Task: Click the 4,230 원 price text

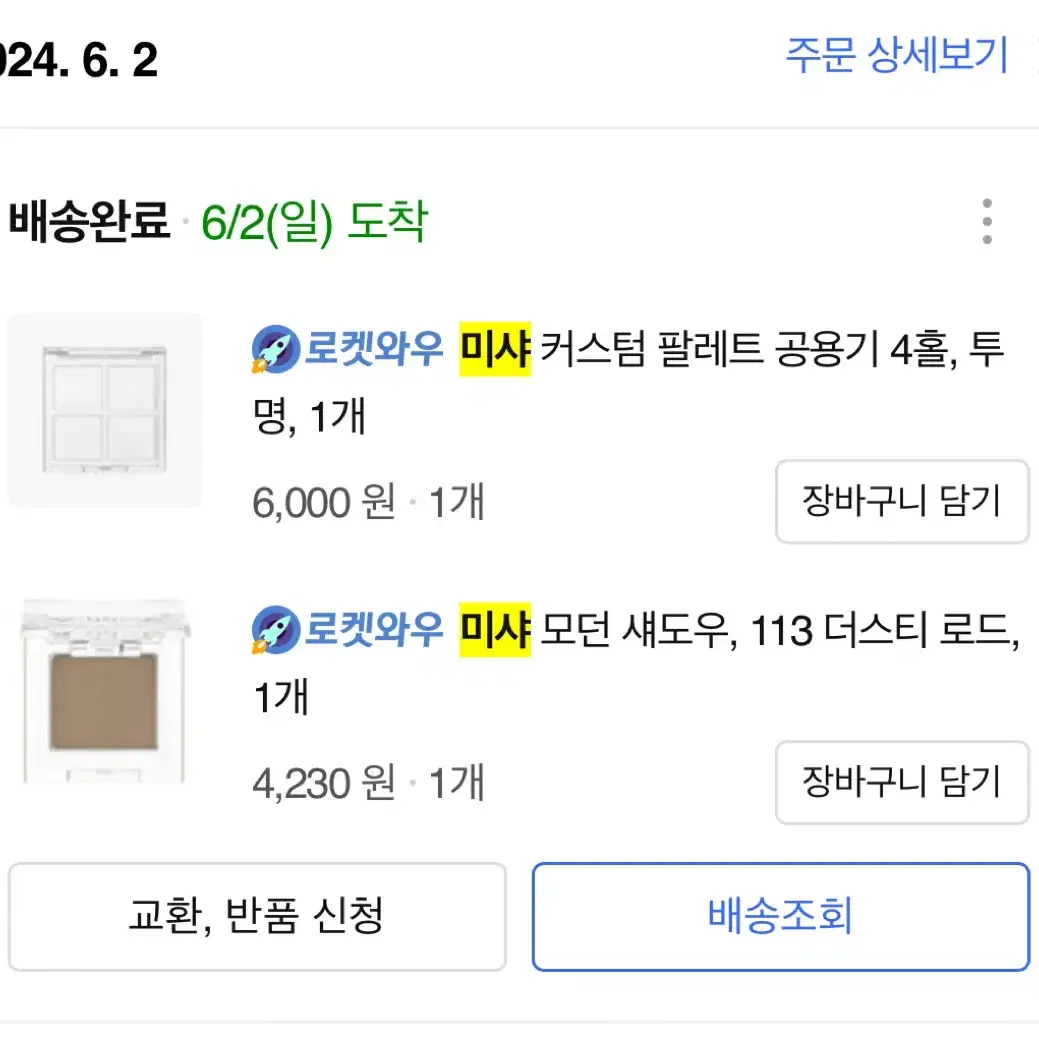Action: click(324, 783)
